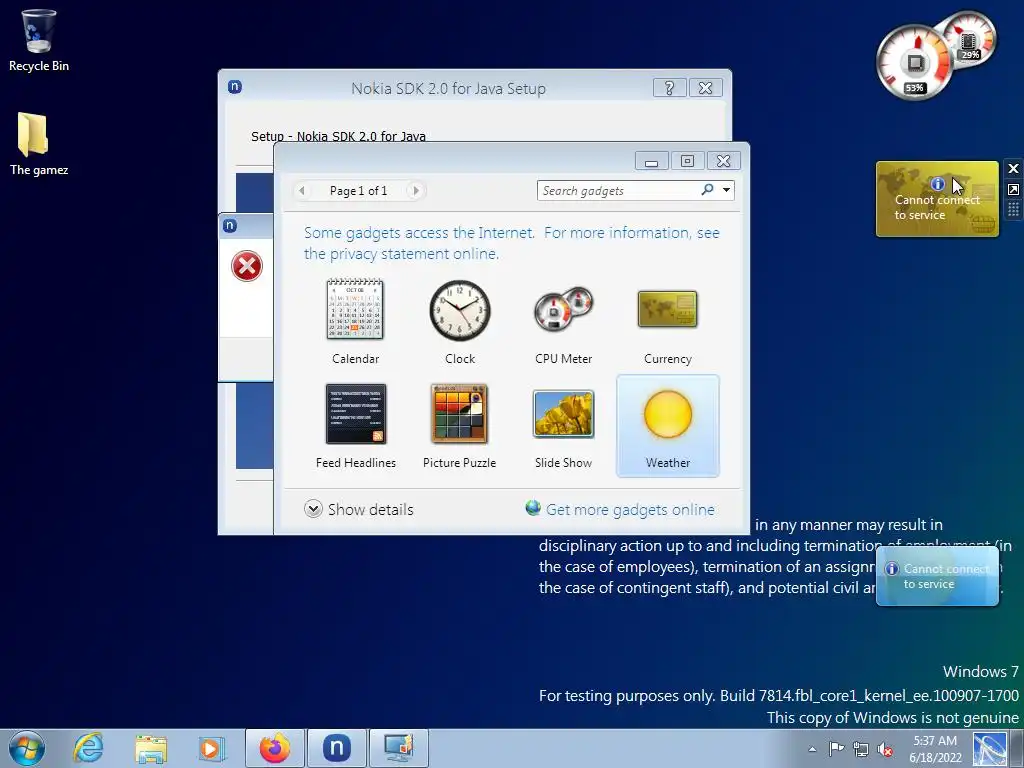Select the Weather gadget
Image resolution: width=1024 pixels, height=768 pixels.
667,425
